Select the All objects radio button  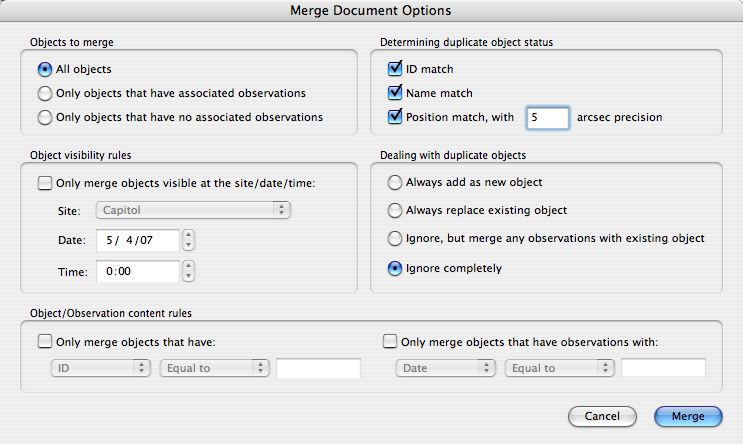(45, 70)
